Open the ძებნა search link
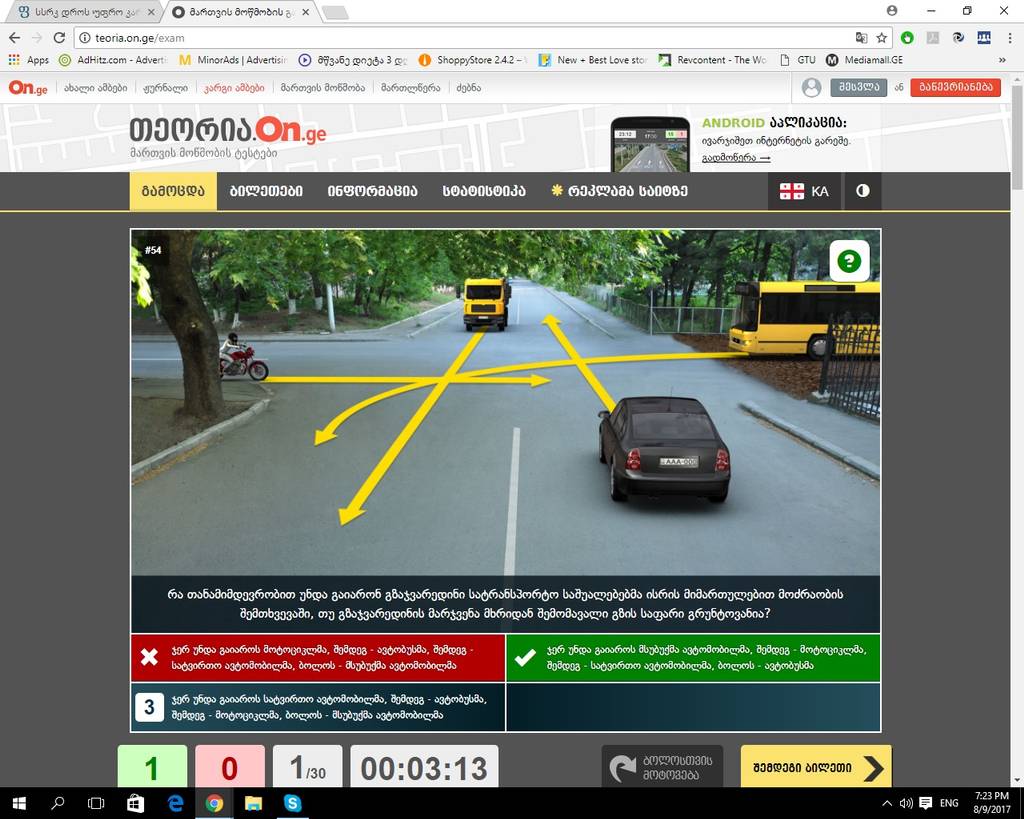Viewport: 1024px width, 819px height. 469,88
